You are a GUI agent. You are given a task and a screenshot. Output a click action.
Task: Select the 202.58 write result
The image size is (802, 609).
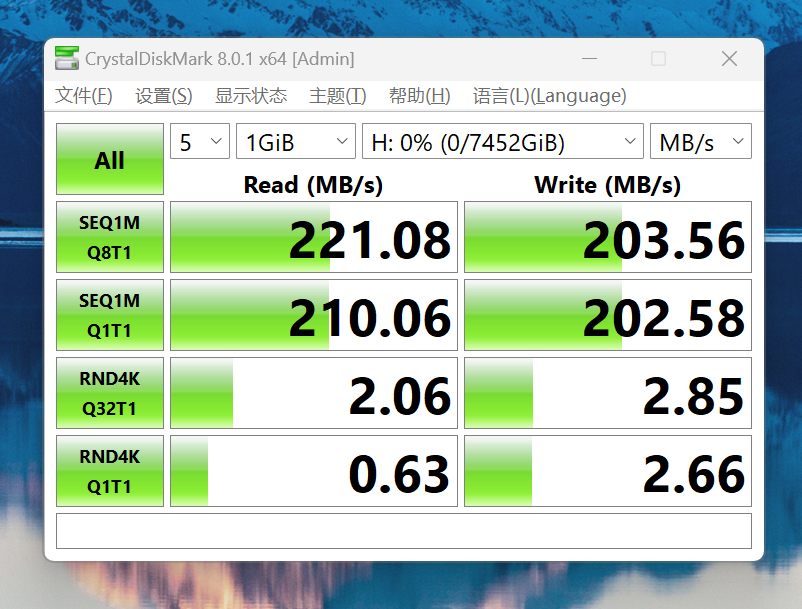click(608, 315)
